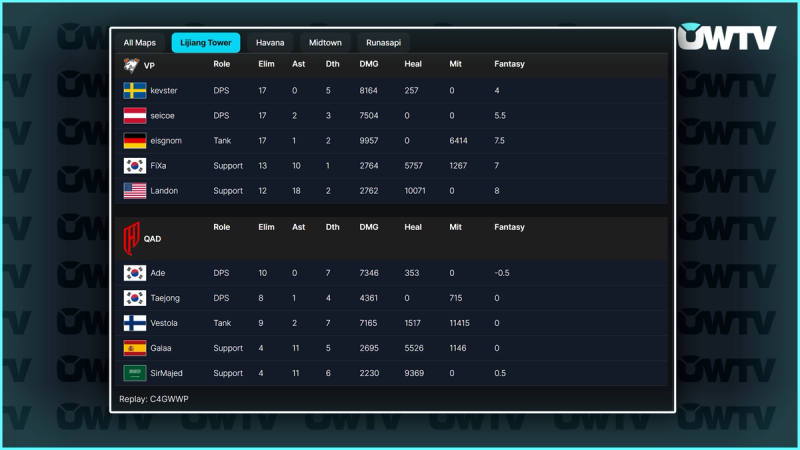The height and width of the screenshot is (450, 800).
Task: Click the Korean flag beside Taejong
Action: point(135,298)
